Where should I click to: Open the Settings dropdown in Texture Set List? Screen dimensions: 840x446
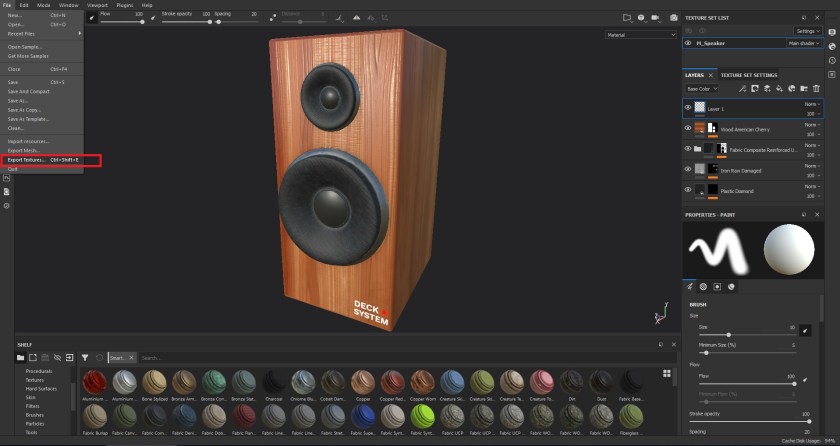pyautogui.click(x=807, y=31)
